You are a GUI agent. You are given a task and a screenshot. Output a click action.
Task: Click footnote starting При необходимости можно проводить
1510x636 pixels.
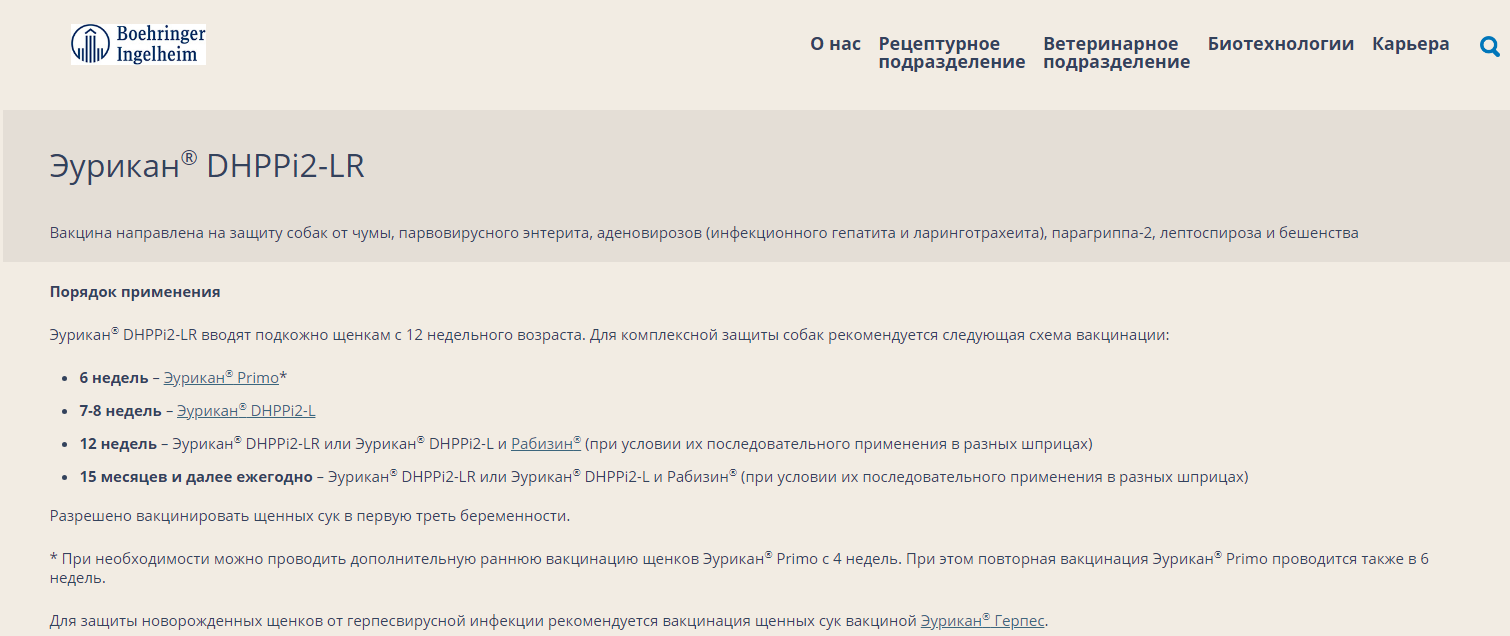click(x=739, y=568)
